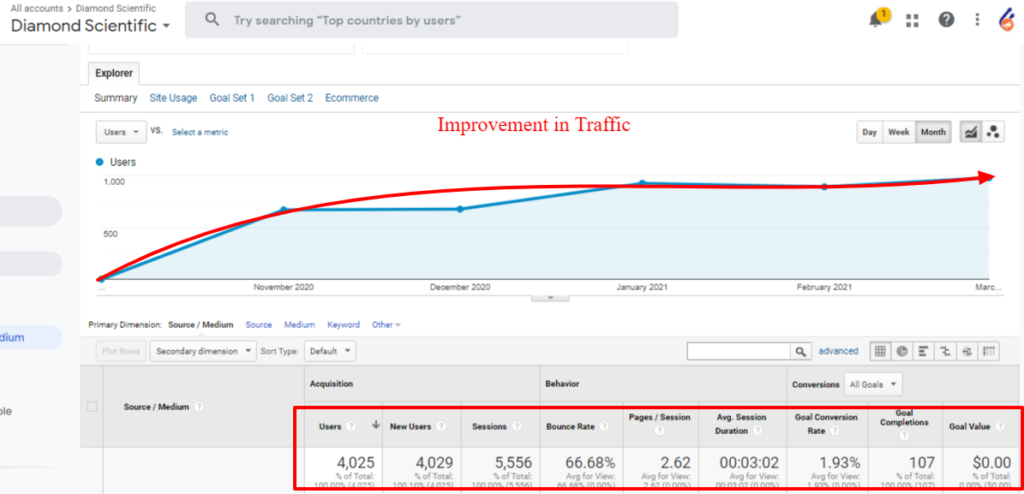The height and width of the screenshot is (494, 1024).
Task: Switch to Ecommerce metric group
Action: coord(352,98)
